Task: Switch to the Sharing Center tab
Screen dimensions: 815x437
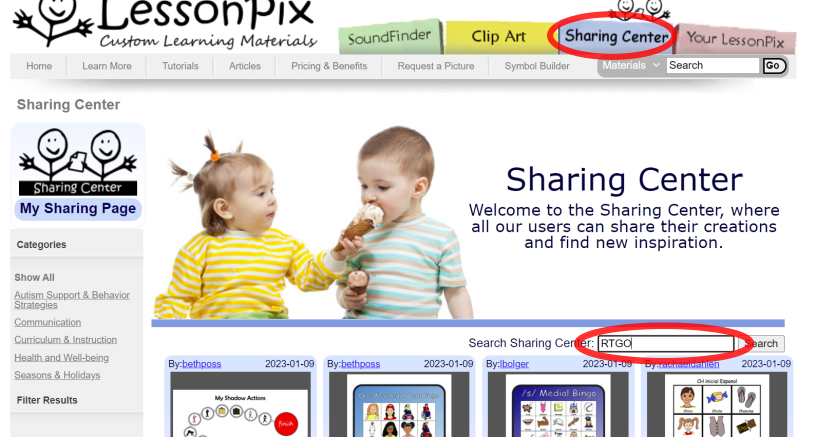Action: tap(616, 36)
